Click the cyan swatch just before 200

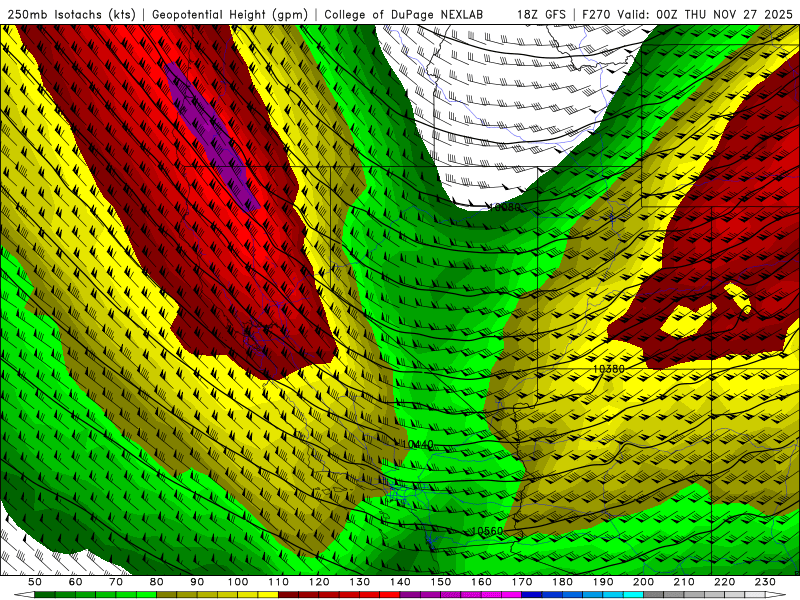coord(633,595)
